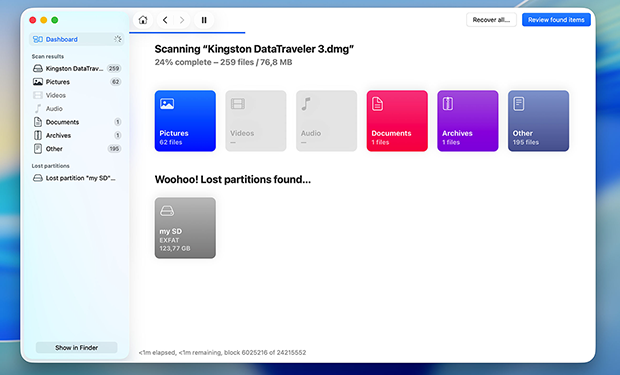
Task: Click the image icon on Pictures card
Action: point(167,104)
